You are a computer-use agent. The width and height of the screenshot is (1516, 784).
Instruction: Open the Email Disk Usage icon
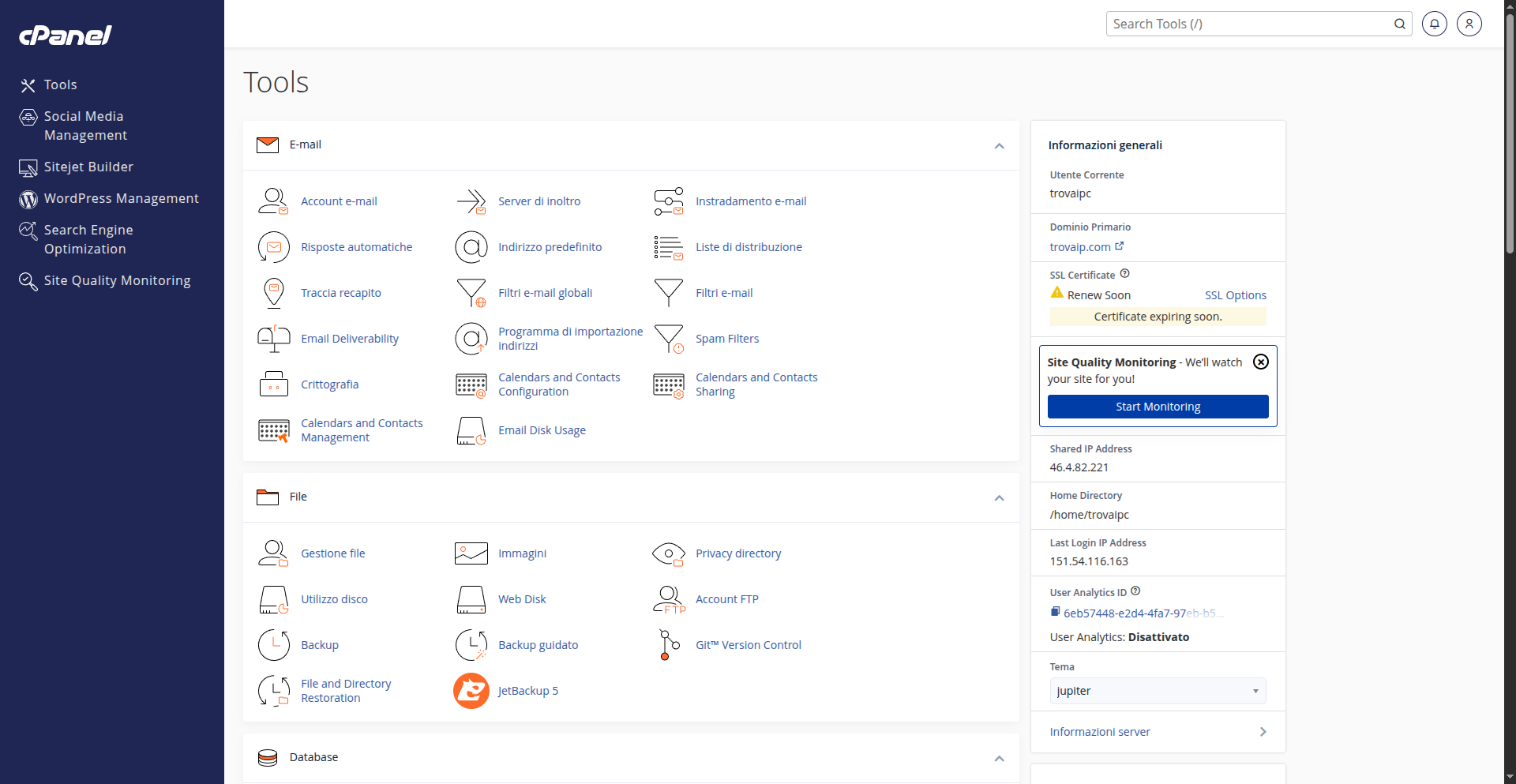[x=471, y=430]
